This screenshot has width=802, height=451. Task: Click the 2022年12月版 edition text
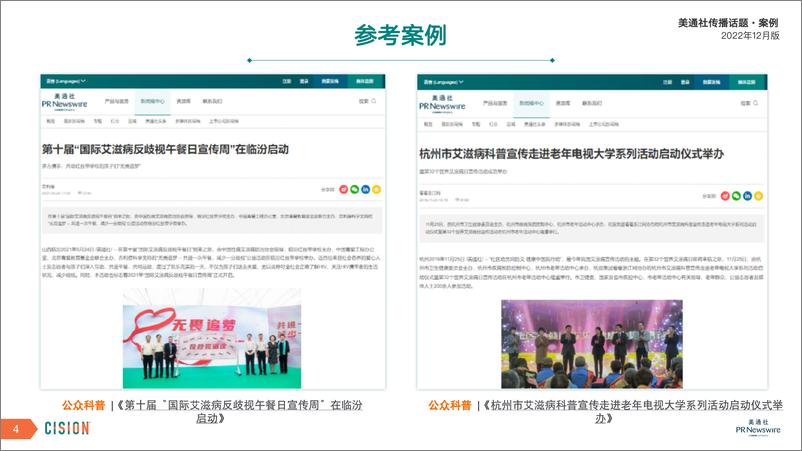pos(750,36)
